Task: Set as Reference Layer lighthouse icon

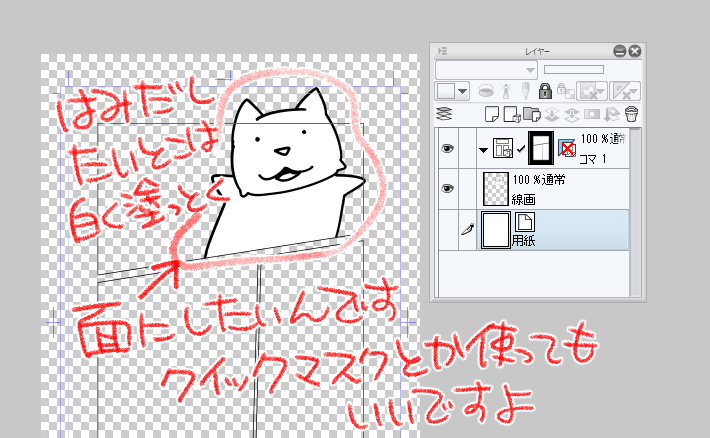Action: pyautogui.click(x=506, y=91)
